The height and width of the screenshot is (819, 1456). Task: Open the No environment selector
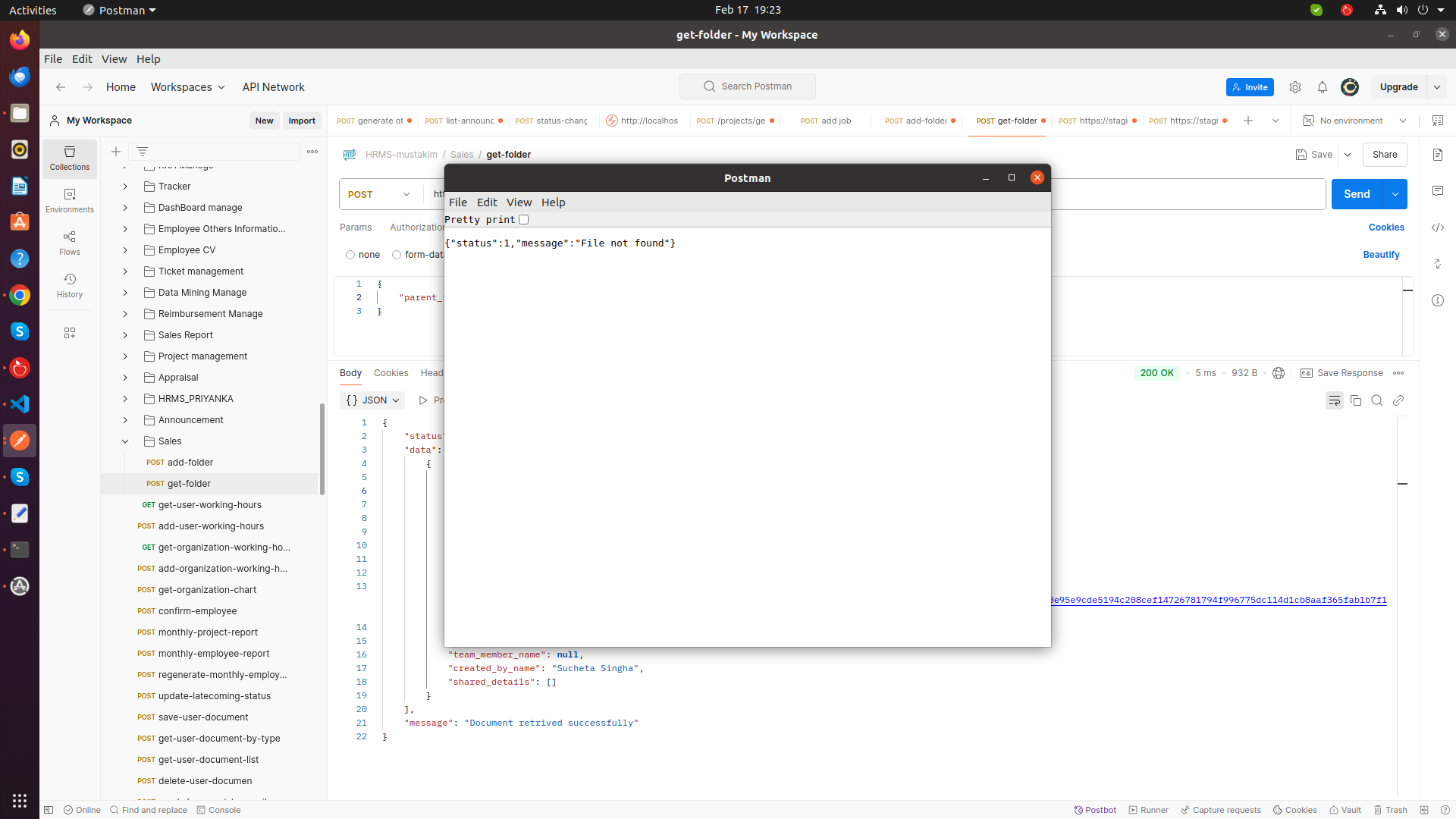pyautogui.click(x=1355, y=121)
